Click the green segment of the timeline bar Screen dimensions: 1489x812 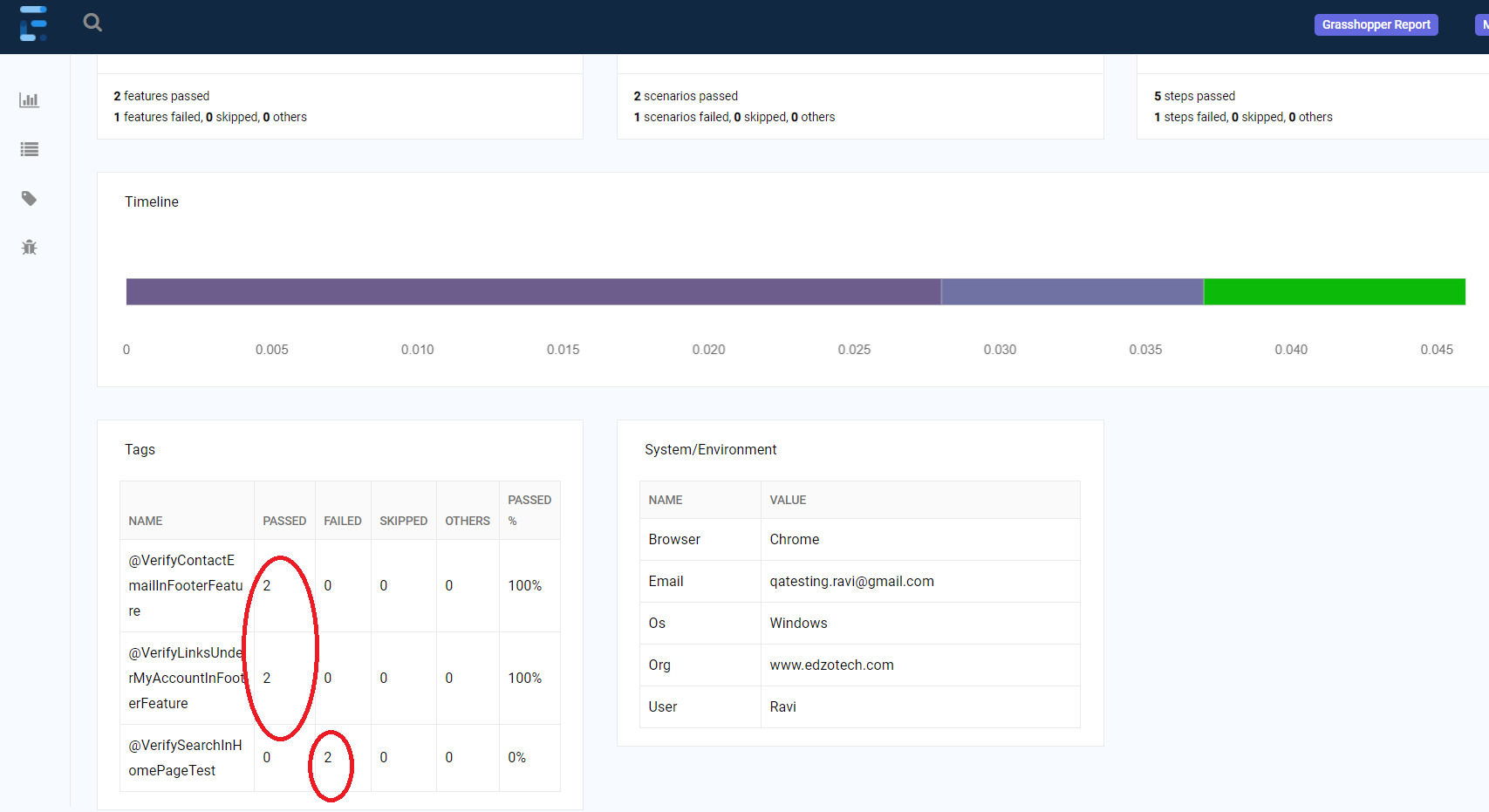tap(1334, 291)
